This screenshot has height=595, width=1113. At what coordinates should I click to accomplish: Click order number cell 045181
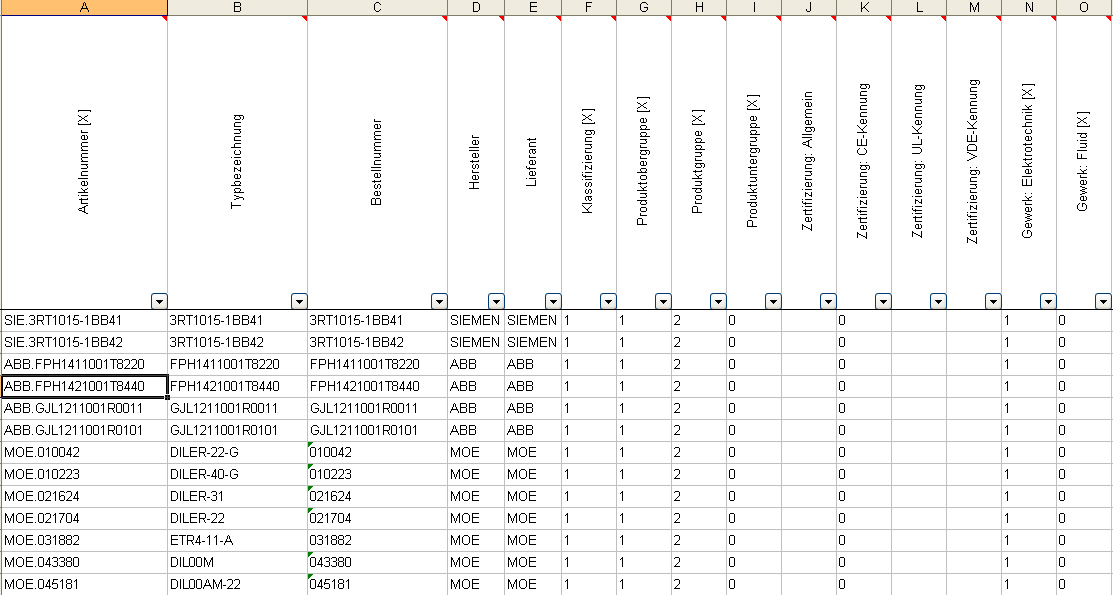pyautogui.click(x=378, y=585)
